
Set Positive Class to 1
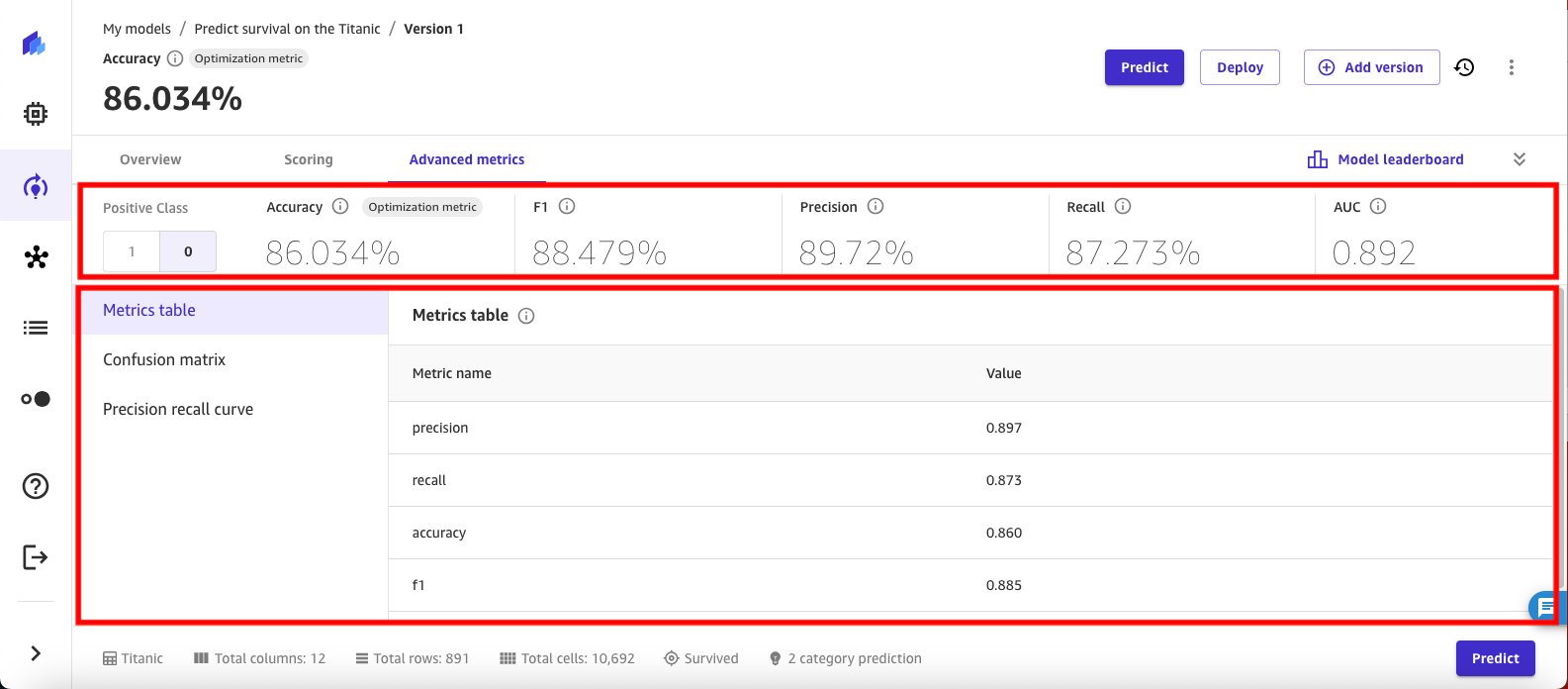tap(132, 251)
